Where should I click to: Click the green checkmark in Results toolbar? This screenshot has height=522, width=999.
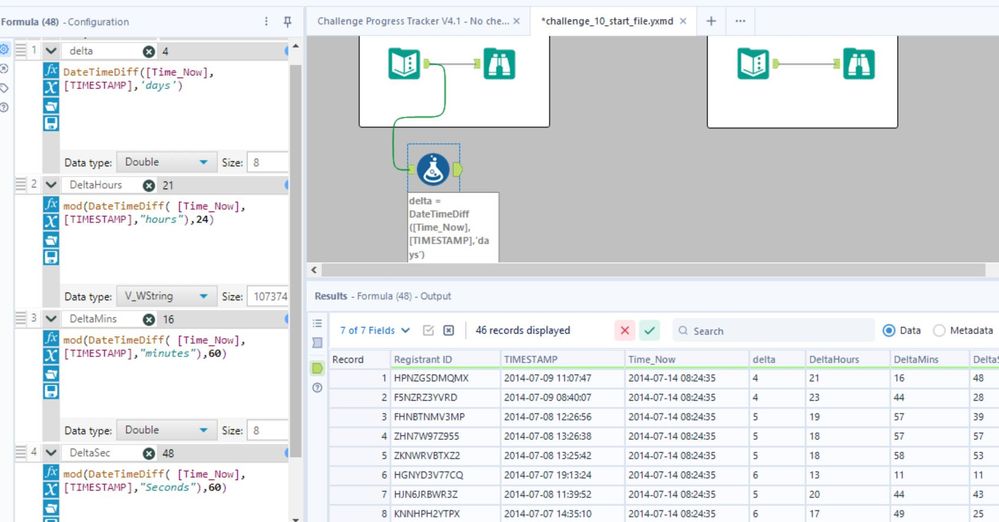(x=650, y=330)
